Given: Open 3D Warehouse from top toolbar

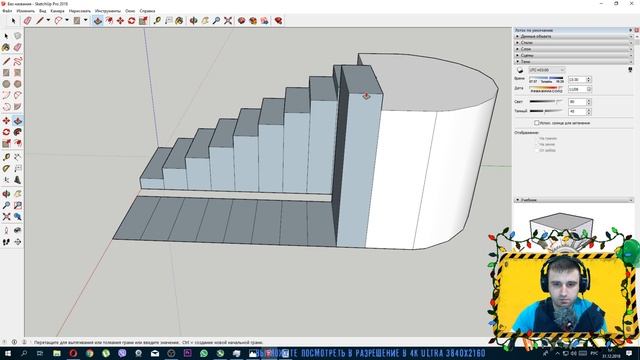Looking at the screenshot, I should coord(242,20).
